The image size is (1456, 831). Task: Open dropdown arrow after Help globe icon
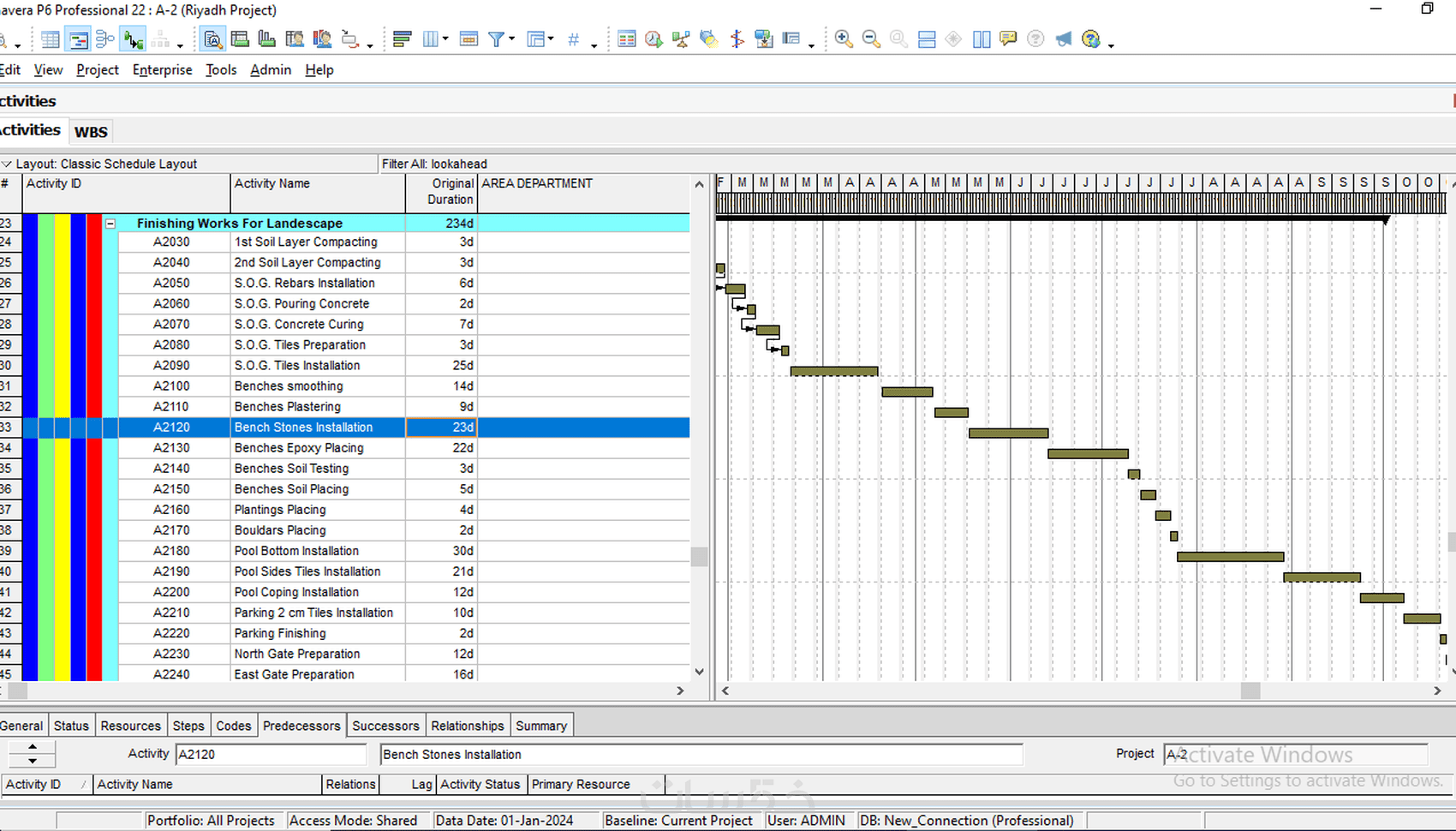click(1111, 45)
